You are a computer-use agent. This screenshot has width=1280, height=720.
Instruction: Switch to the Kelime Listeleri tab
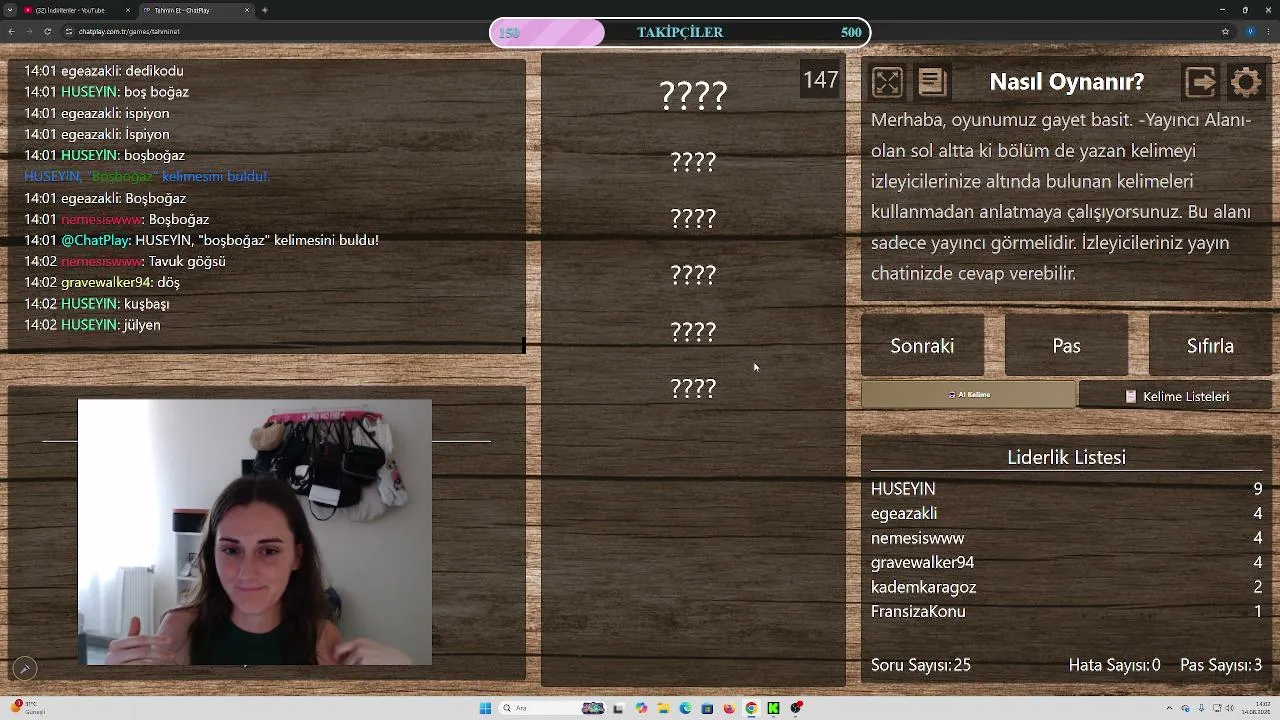1176,396
